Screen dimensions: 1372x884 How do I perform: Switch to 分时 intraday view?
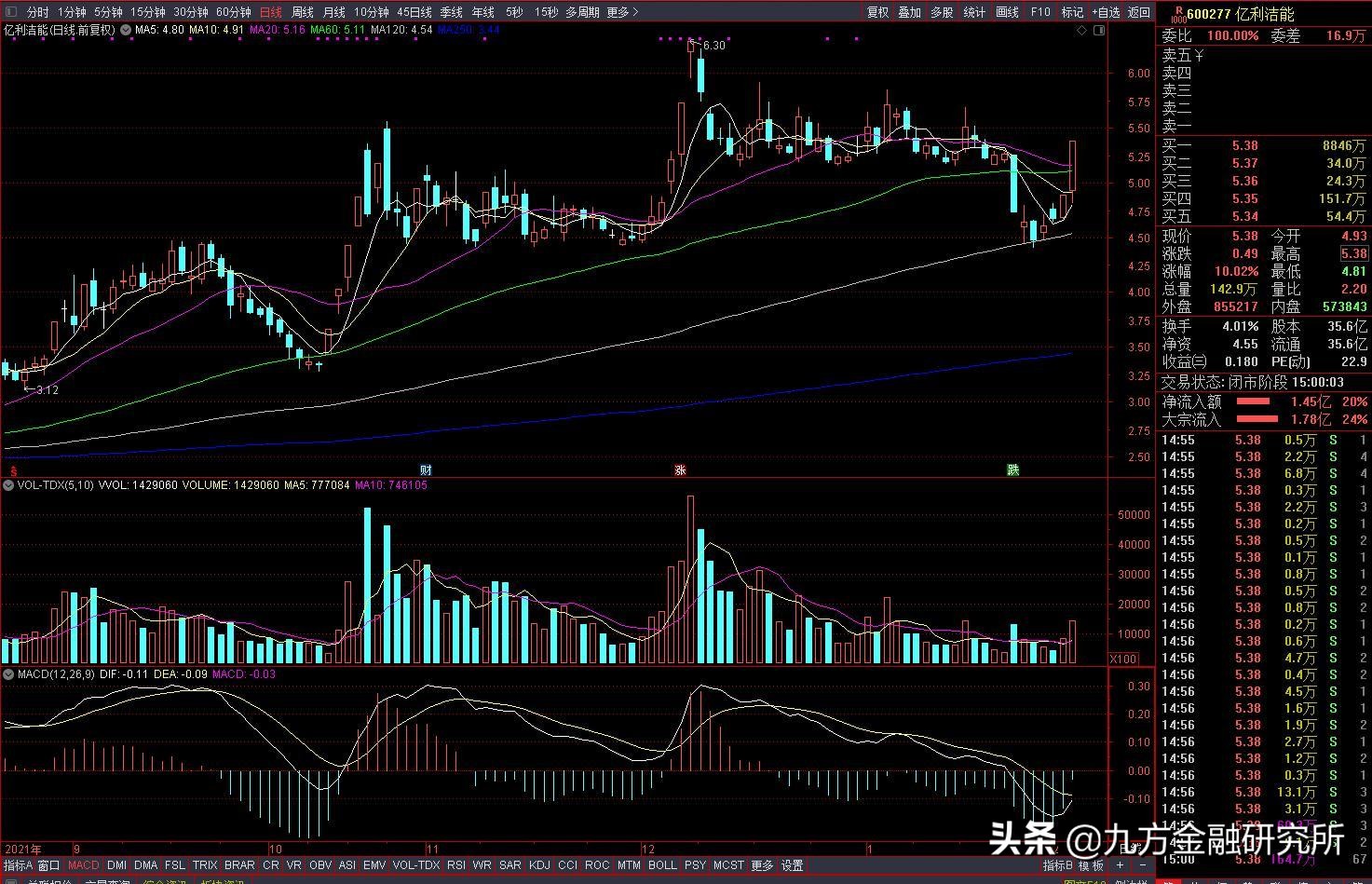pos(37,12)
